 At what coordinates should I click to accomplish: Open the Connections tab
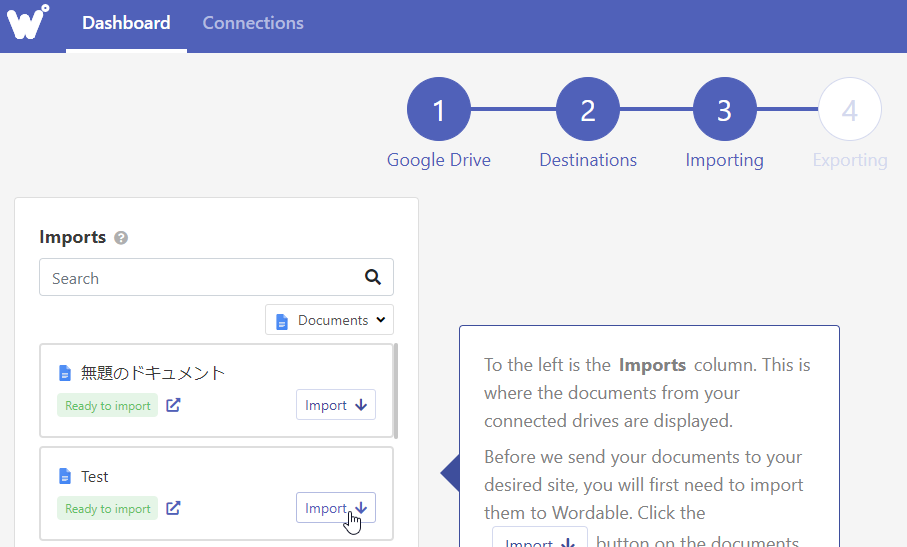pyautogui.click(x=253, y=23)
